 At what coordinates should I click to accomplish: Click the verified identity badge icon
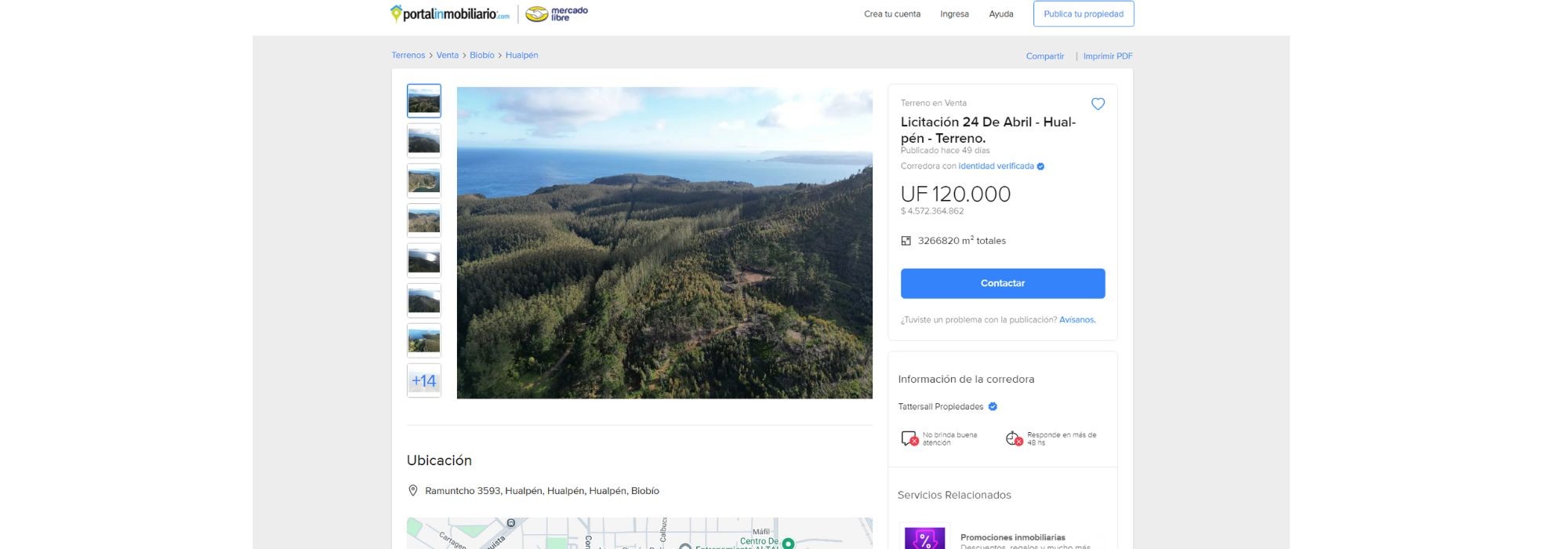click(1040, 166)
